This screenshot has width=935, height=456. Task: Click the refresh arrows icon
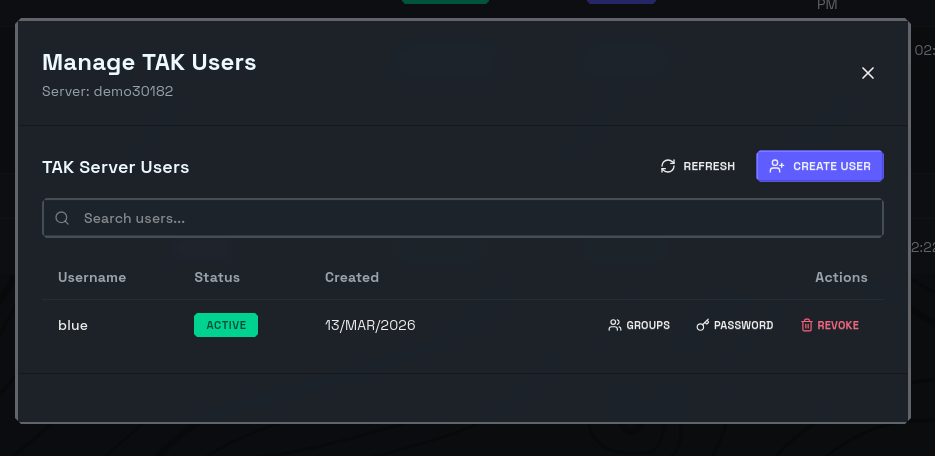pos(668,166)
